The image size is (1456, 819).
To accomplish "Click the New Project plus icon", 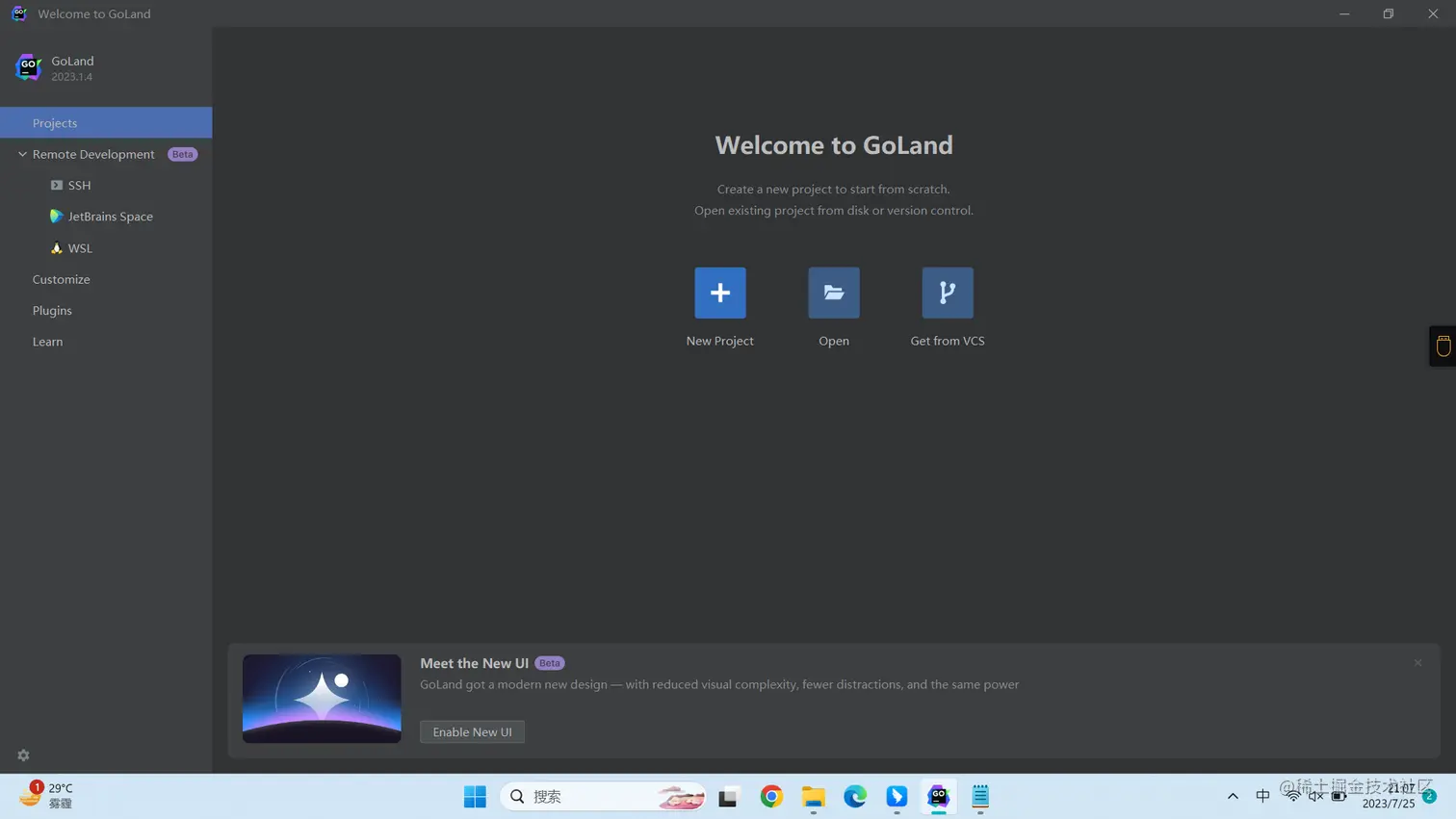I will 720,293.
